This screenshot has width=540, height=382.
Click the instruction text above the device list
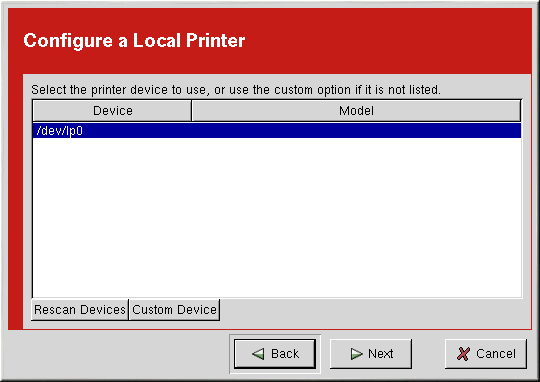coord(236,90)
